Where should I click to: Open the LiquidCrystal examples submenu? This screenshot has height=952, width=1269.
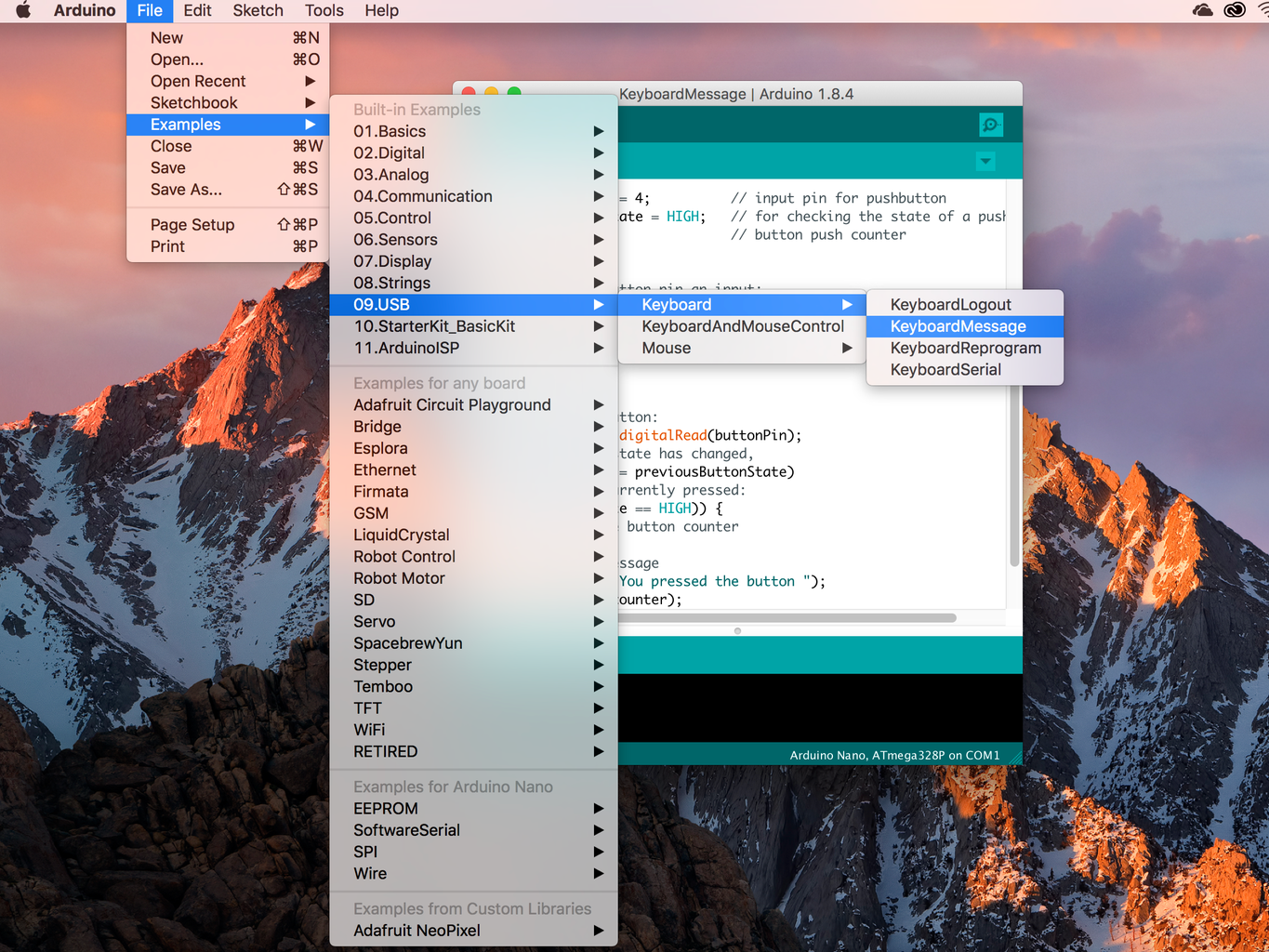(473, 535)
